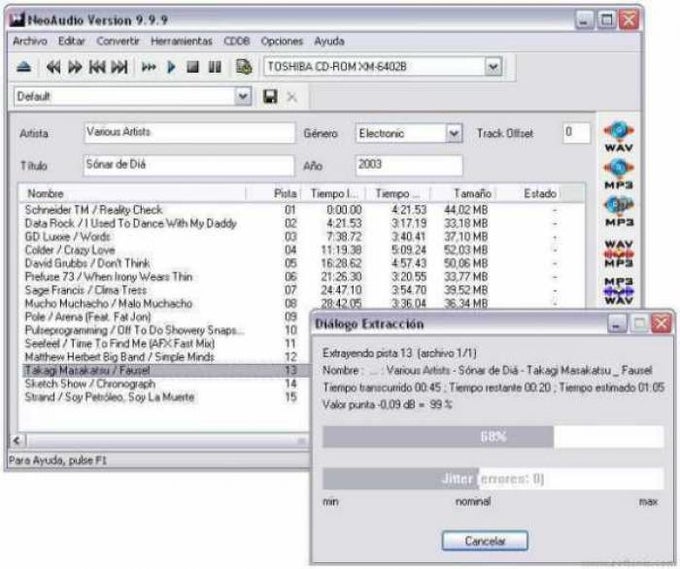
Task: Click the rewind playback button
Action: pyautogui.click(x=53, y=67)
